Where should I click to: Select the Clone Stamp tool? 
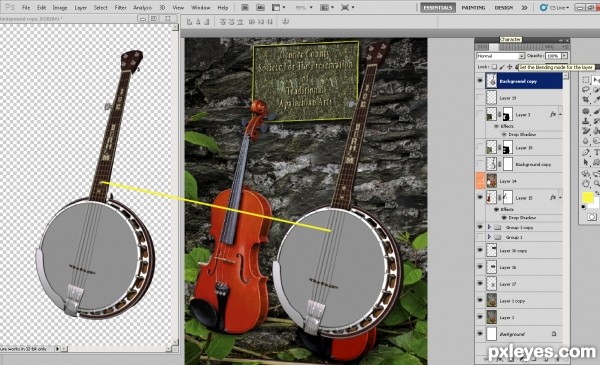pos(586,121)
